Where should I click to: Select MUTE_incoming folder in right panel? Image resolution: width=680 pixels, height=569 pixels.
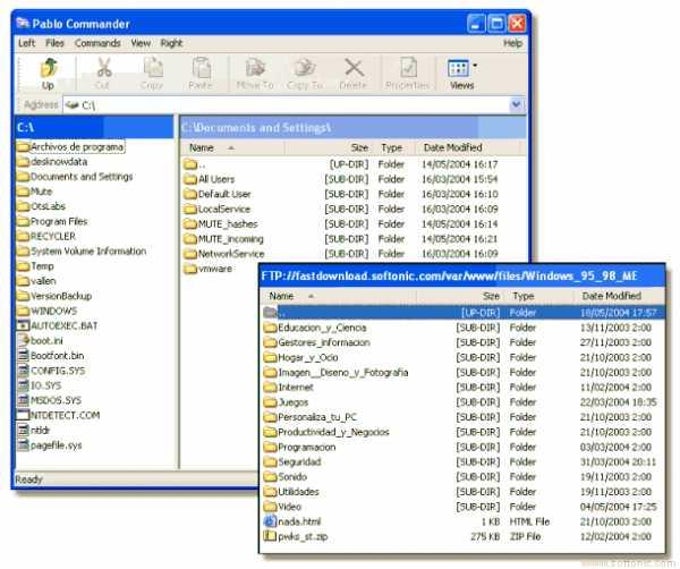click(x=223, y=239)
